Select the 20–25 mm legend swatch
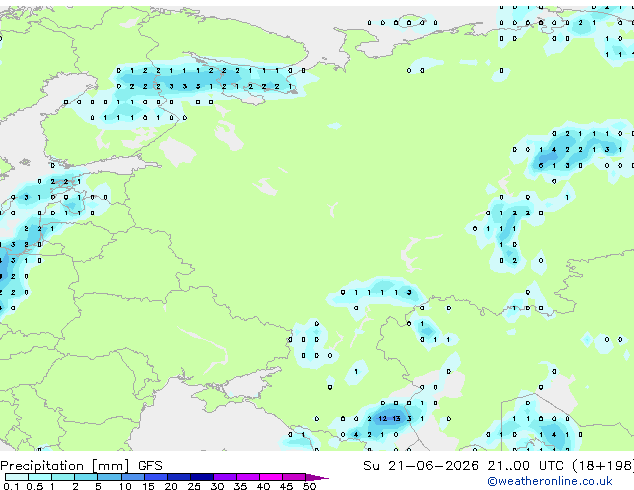Screen dimensions: 634x490 (x=179, y=477)
